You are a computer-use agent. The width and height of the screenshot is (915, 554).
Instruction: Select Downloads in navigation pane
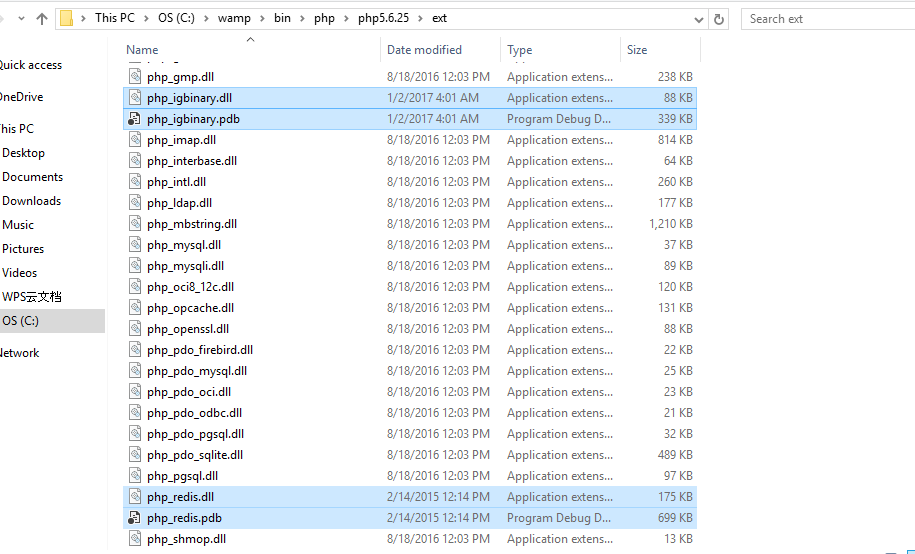(32, 201)
